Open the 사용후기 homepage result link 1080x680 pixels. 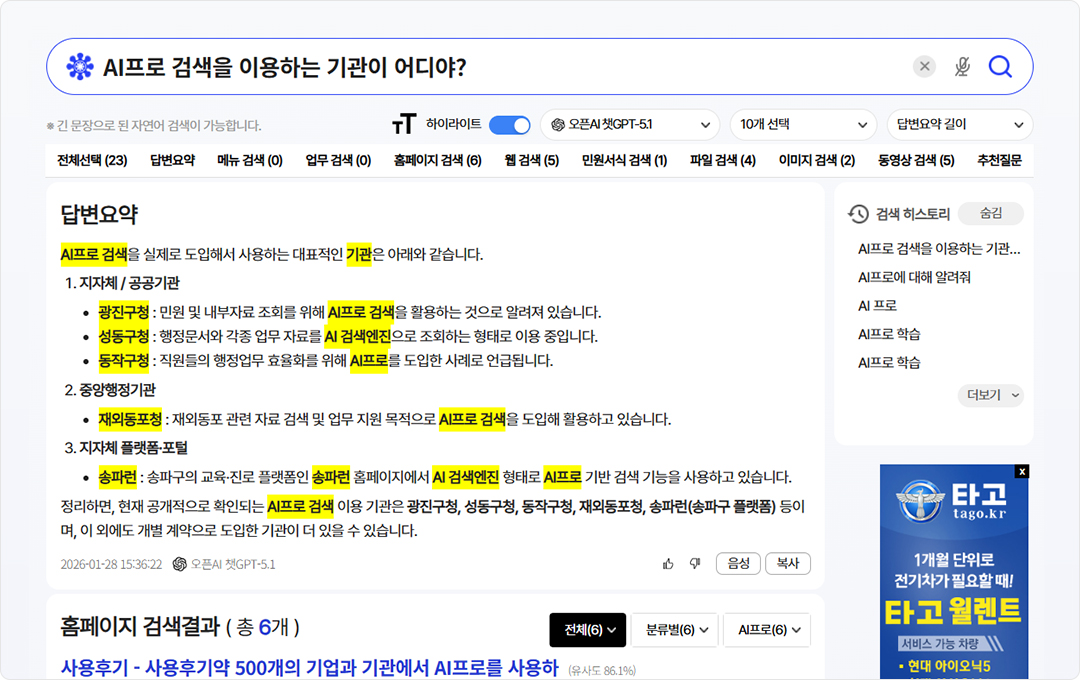point(309,668)
